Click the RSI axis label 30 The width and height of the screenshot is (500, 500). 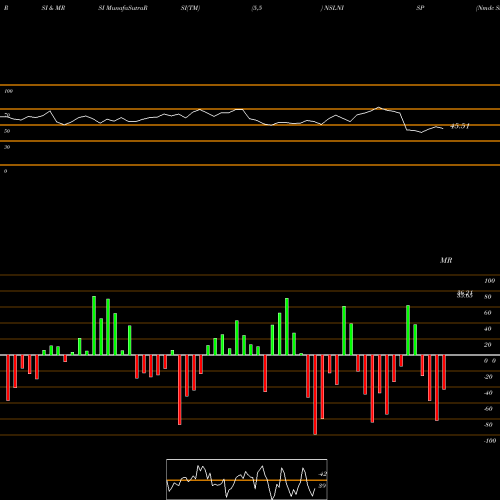click(x=7, y=147)
